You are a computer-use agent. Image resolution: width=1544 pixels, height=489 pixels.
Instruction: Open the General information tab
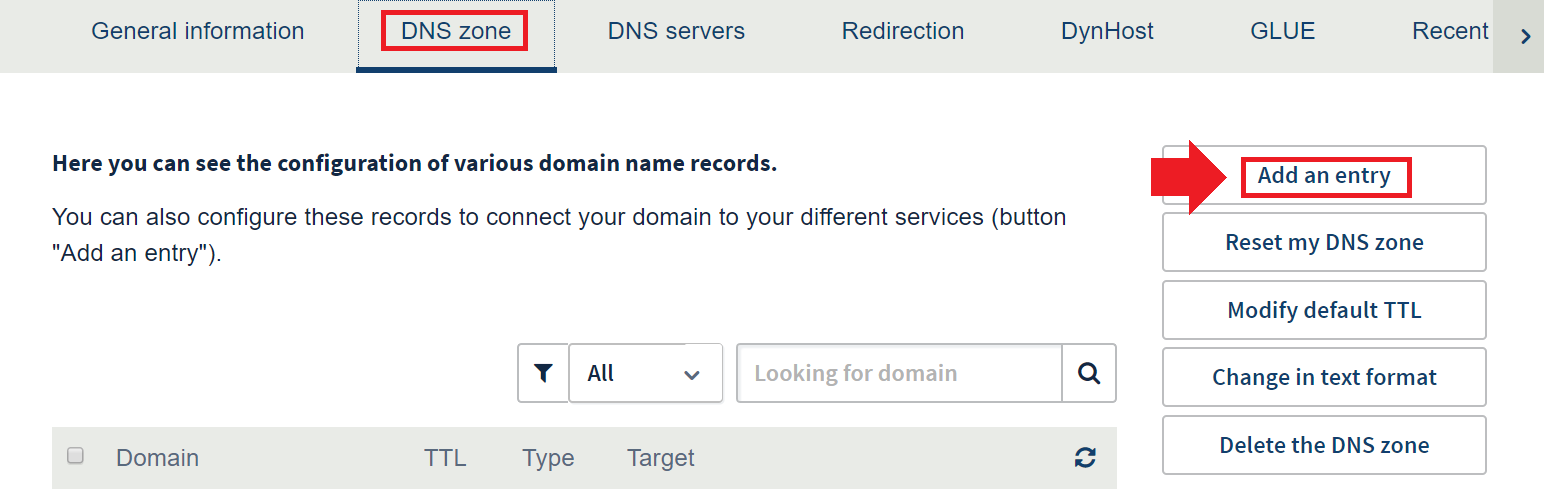pyautogui.click(x=198, y=32)
